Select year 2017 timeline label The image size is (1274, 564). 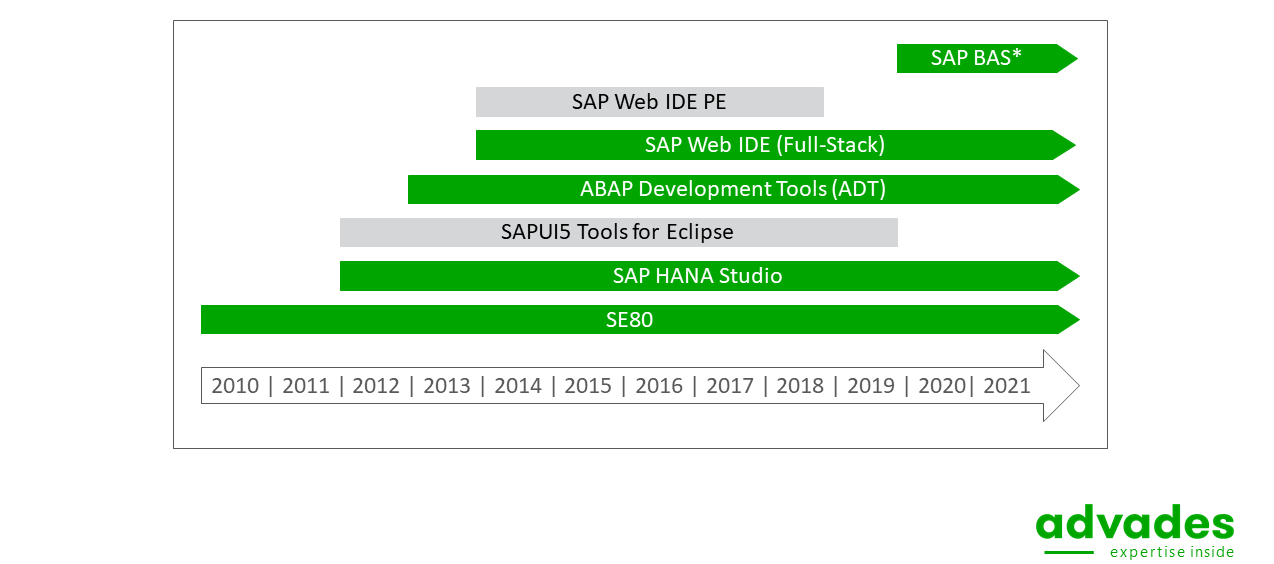[730, 386]
